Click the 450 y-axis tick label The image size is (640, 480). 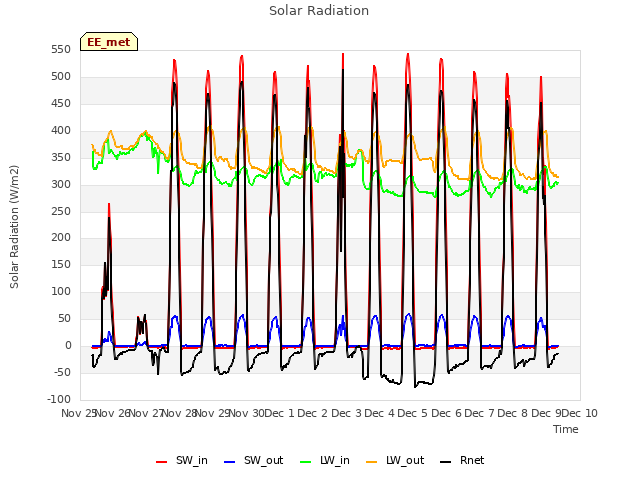tap(61, 104)
